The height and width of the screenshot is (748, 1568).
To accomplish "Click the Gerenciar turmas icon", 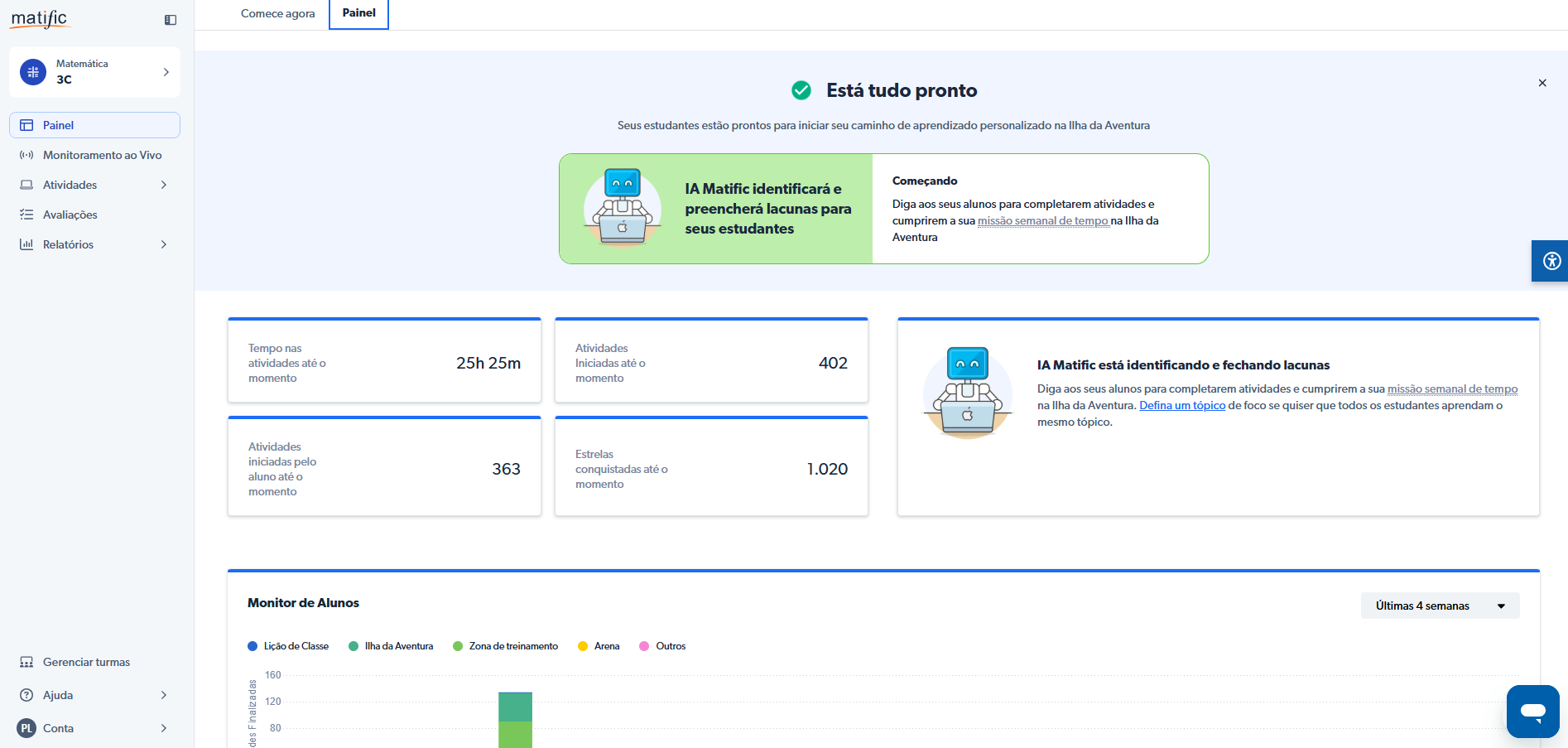I will [x=26, y=662].
